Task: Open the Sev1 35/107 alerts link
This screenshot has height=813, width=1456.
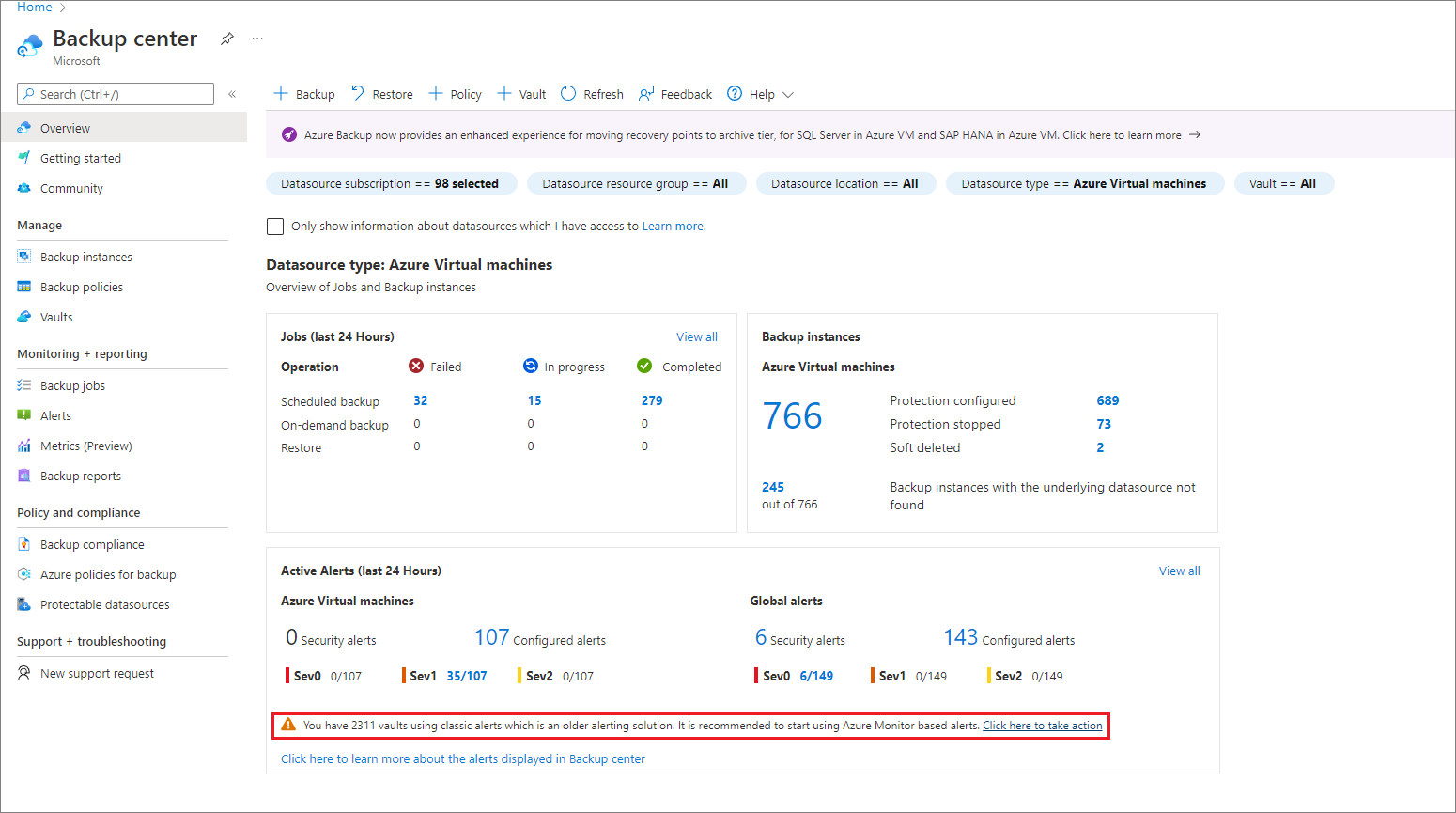Action: [x=467, y=676]
